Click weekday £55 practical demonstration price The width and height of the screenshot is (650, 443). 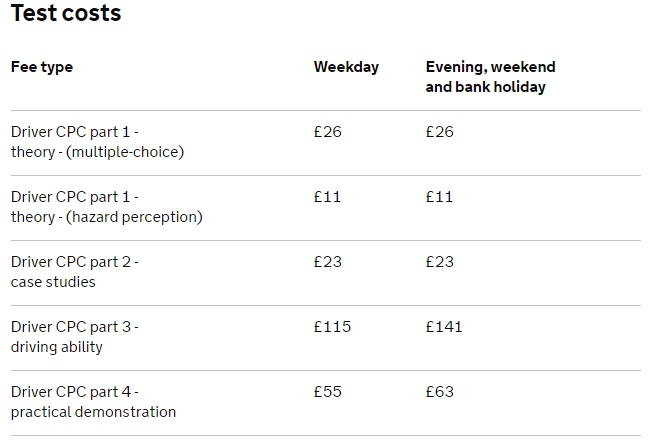point(327,392)
